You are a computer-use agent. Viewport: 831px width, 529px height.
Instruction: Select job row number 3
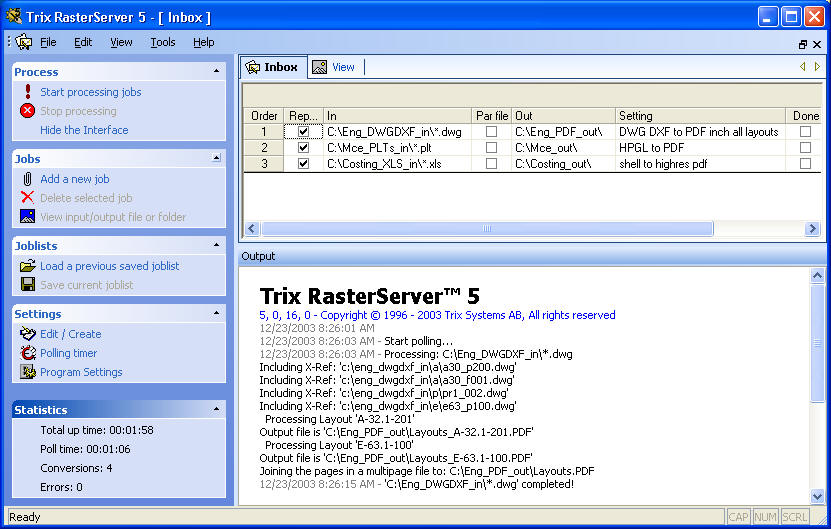[x=264, y=164]
